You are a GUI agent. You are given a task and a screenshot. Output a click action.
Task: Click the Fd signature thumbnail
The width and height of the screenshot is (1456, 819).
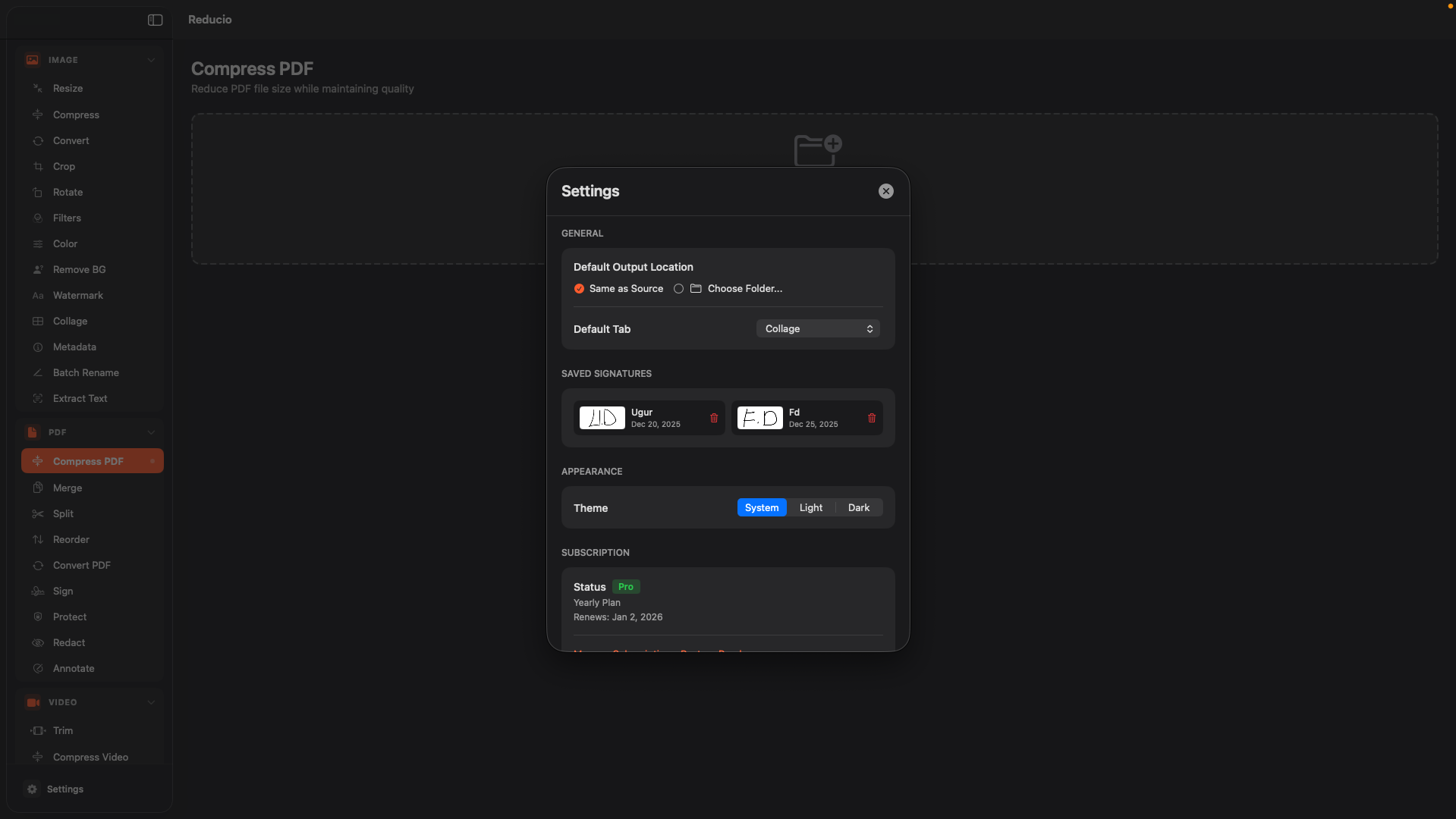coord(759,417)
